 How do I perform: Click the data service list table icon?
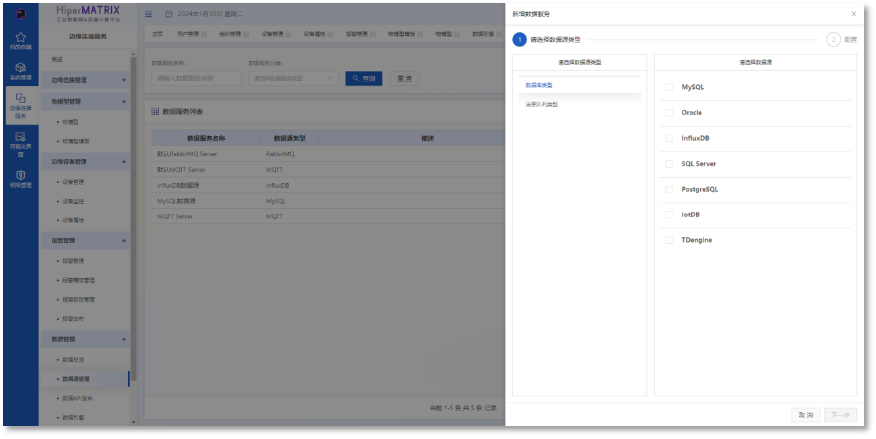155,112
